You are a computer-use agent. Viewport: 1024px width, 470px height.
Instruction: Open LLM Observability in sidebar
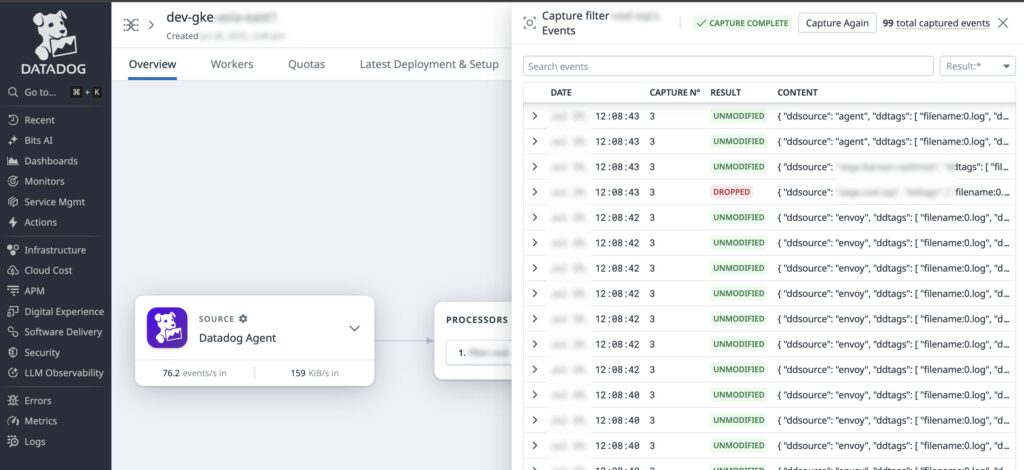(x=63, y=373)
